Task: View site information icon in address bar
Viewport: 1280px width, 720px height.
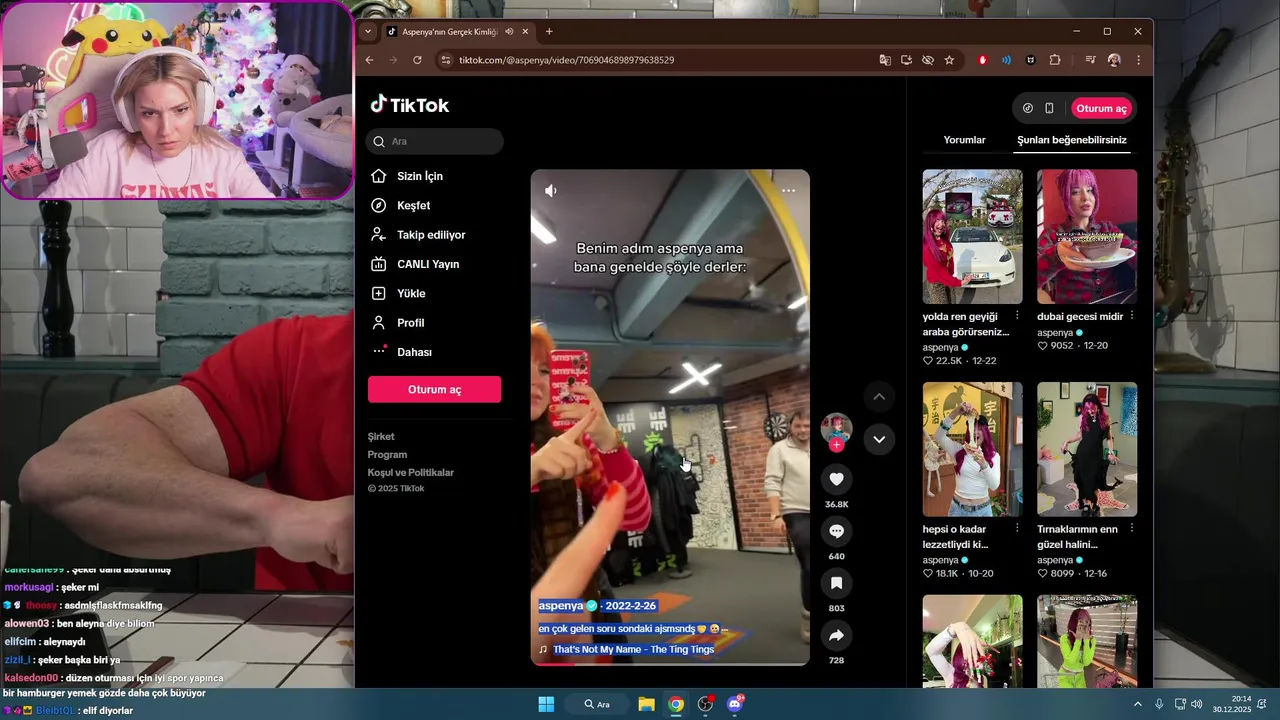Action: pyautogui.click(x=446, y=60)
